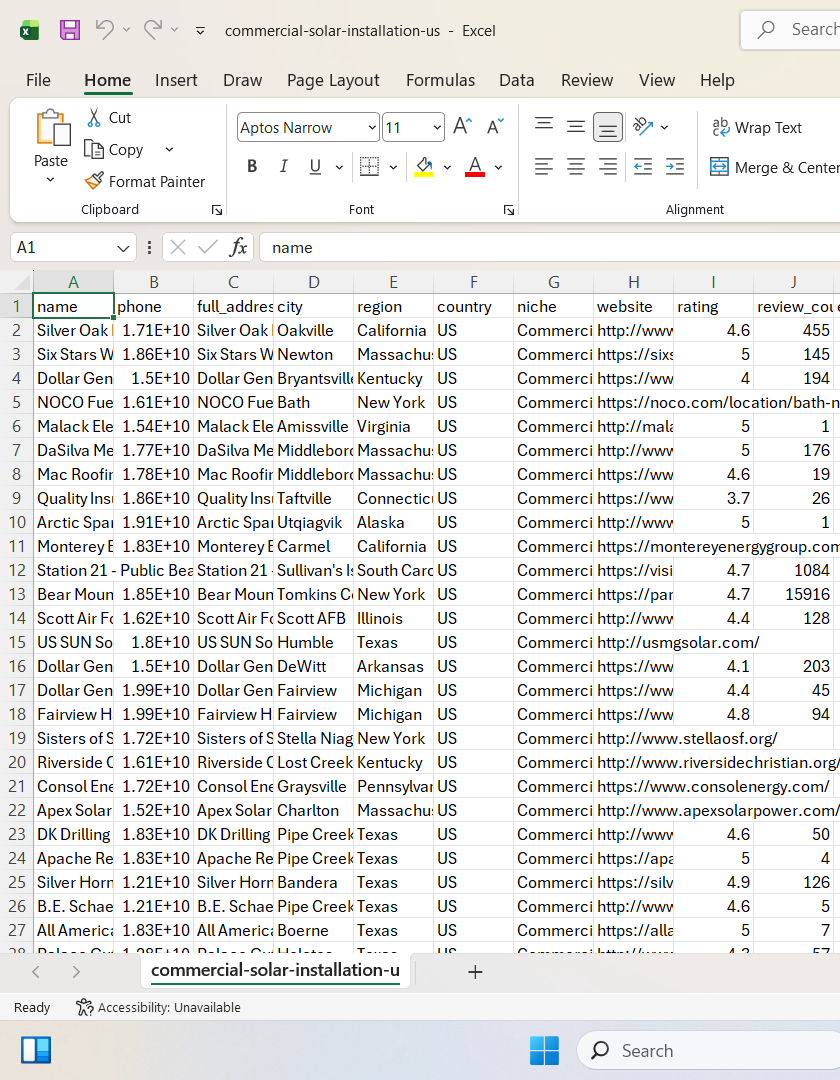
Task: Click the Windows Start button
Action: (x=544, y=1050)
